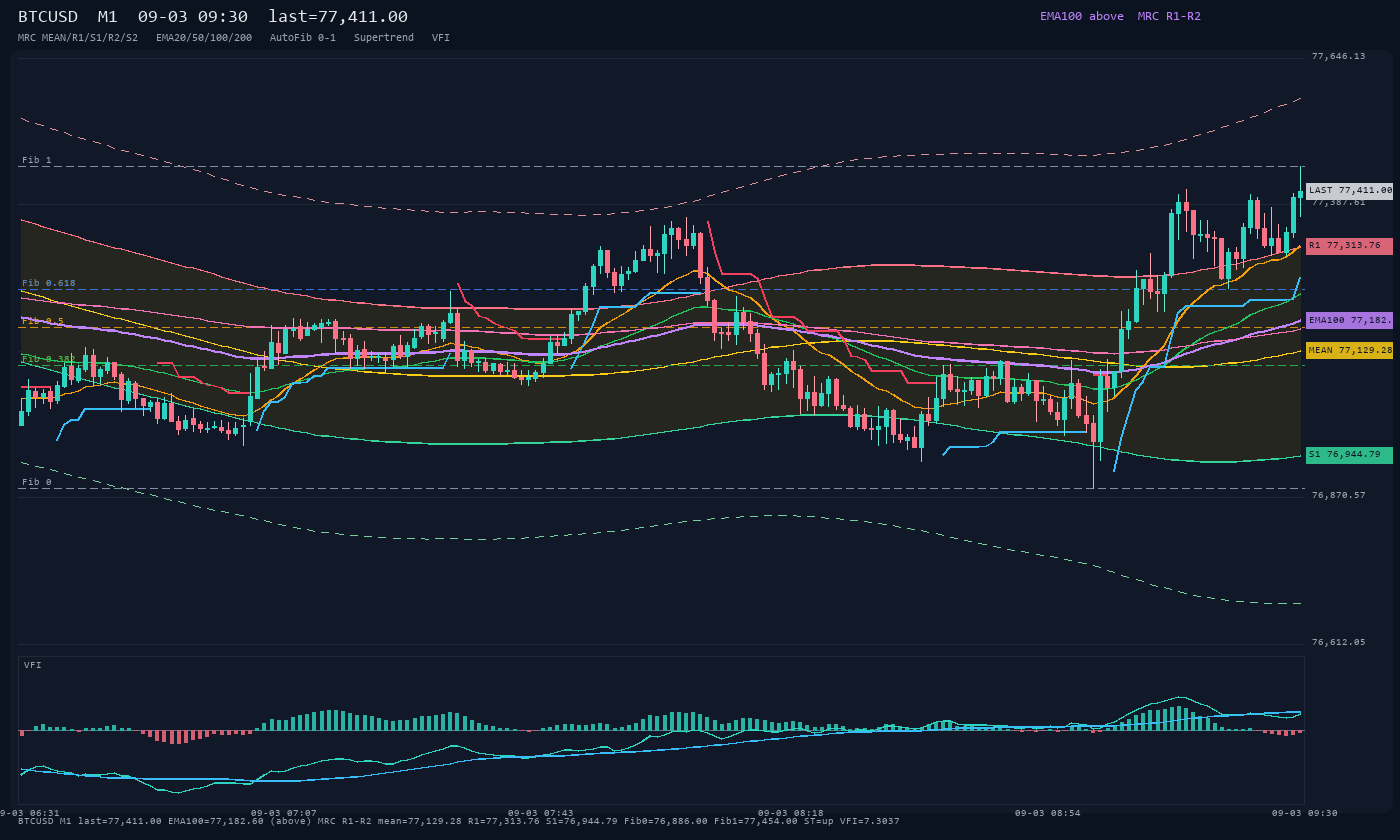Select the yellow MEAN 77,129.28 price tag
This screenshot has height=840, width=1400.
click(1350, 351)
